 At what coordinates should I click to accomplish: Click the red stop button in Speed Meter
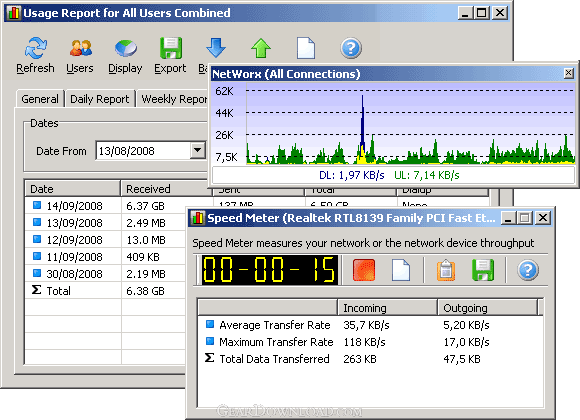point(364,270)
